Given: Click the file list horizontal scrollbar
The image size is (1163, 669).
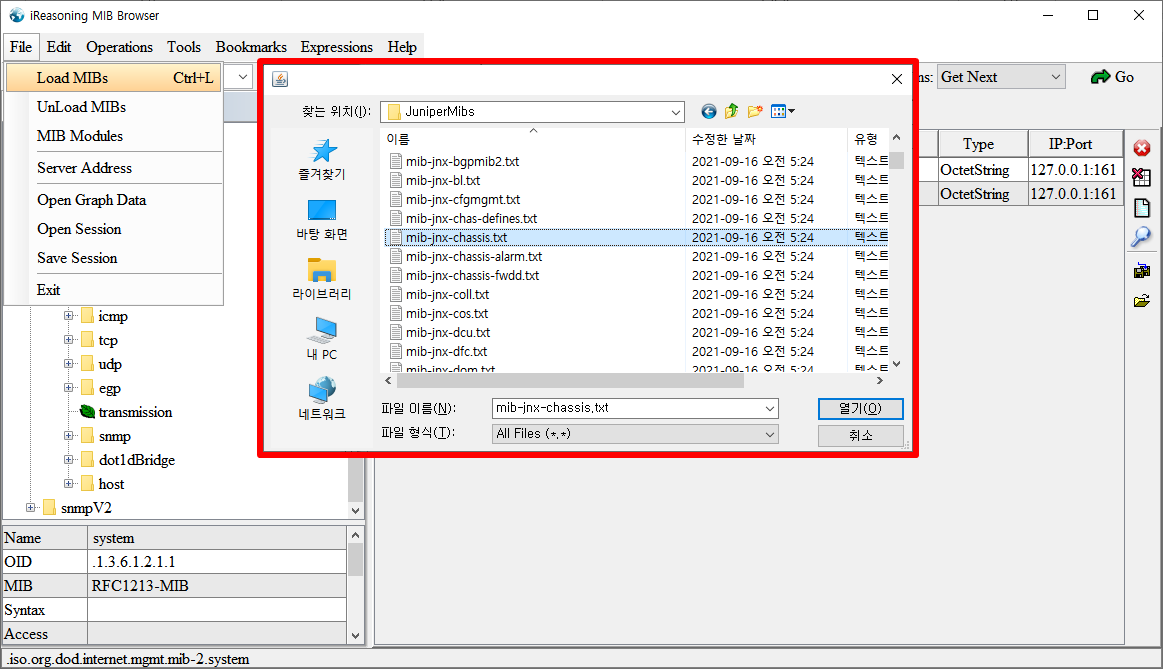Looking at the screenshot, I should (570, 380).
